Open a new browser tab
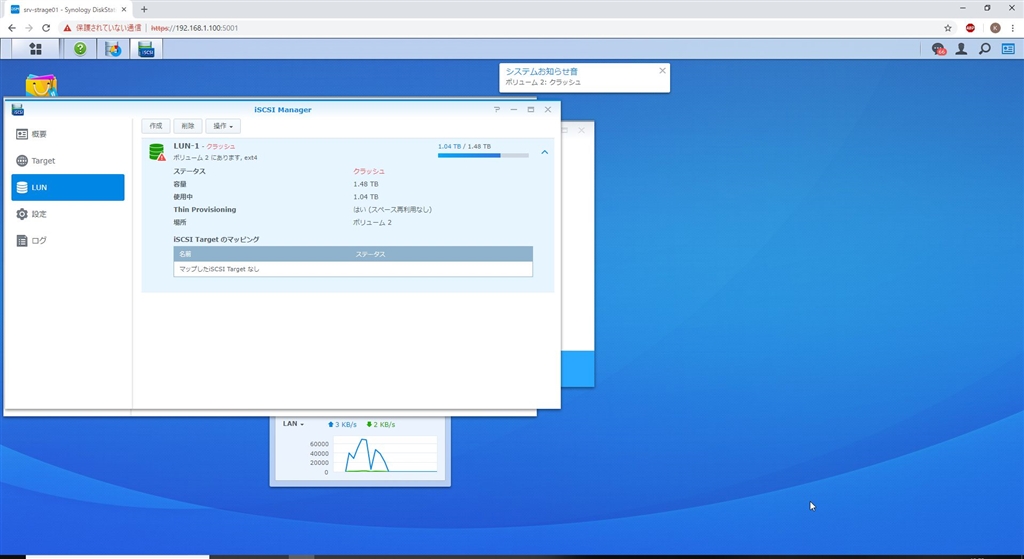Image resolution: width=1024 pixels, height=559 pixels. coord(144,9)
